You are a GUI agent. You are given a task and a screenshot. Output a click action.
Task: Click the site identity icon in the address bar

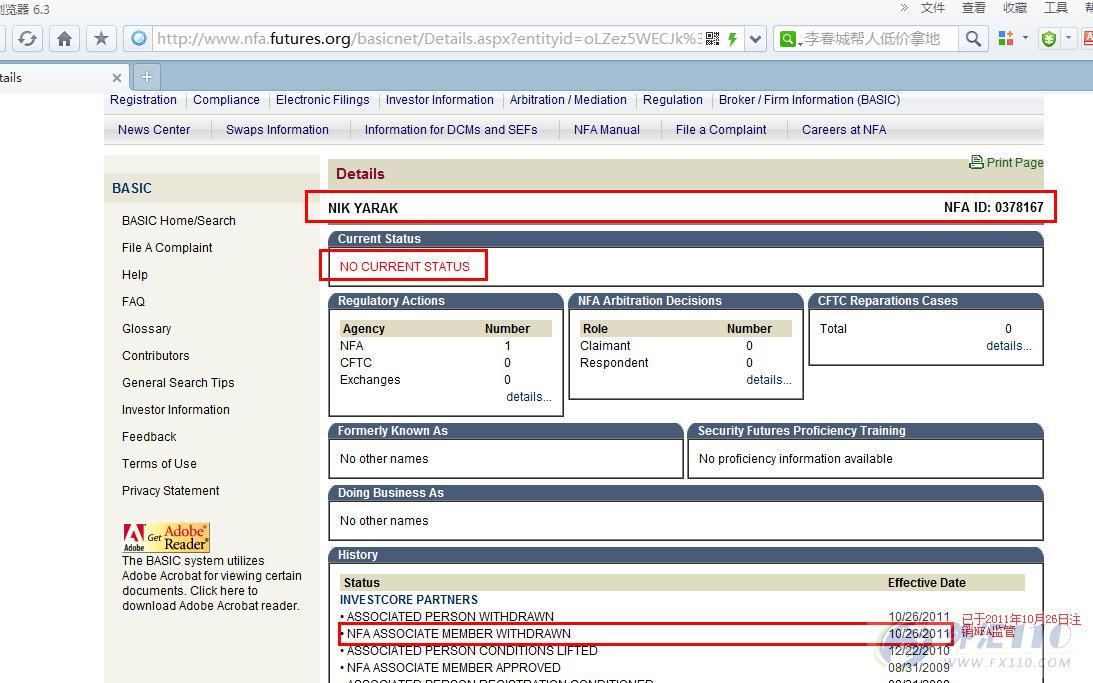click(139, 38)
